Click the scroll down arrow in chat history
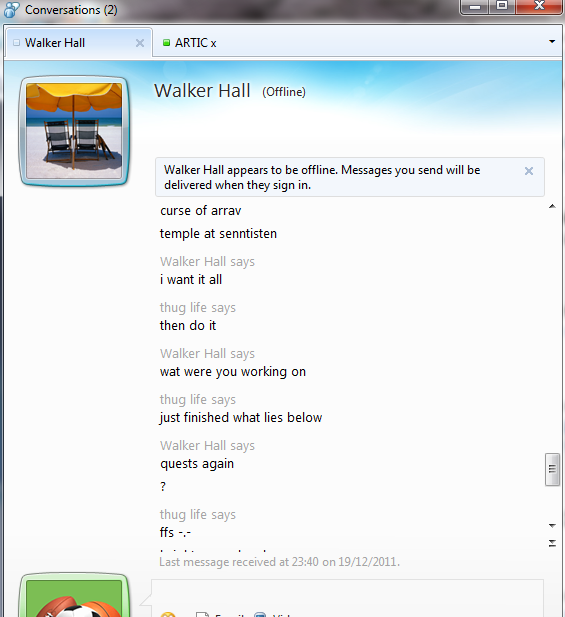 pyautogui.click(x=552, y=525)
